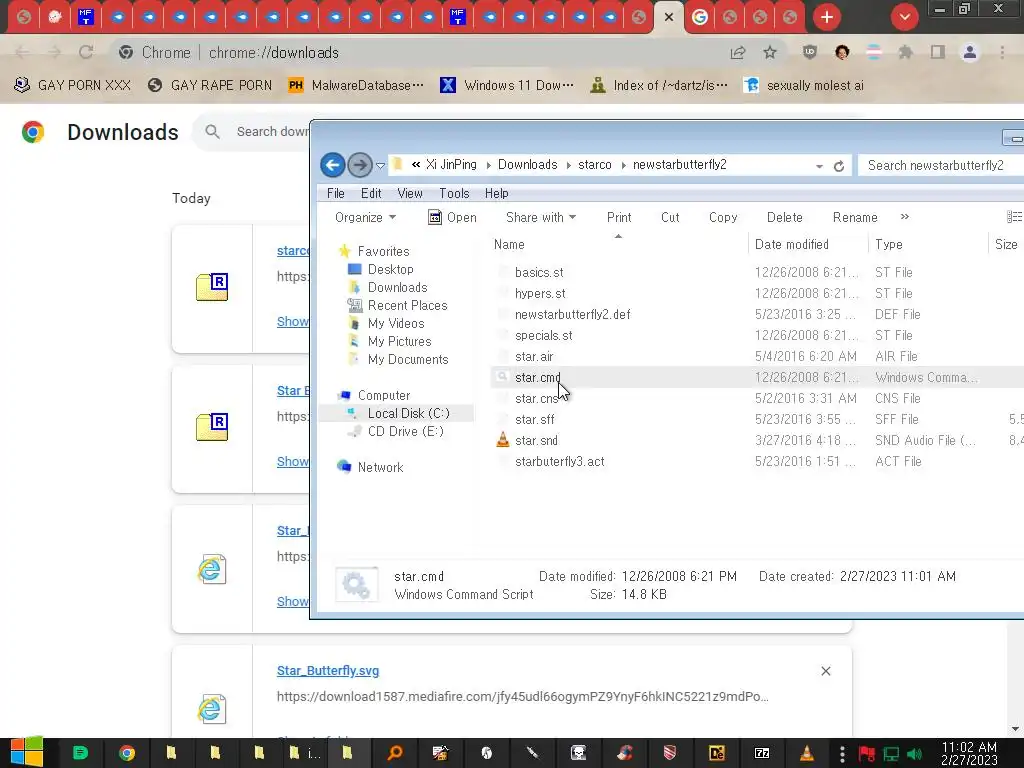1024x768 pixels.
Task: Close the active Chrome tab
Action: pyautogui.click(x=669, y=17)
